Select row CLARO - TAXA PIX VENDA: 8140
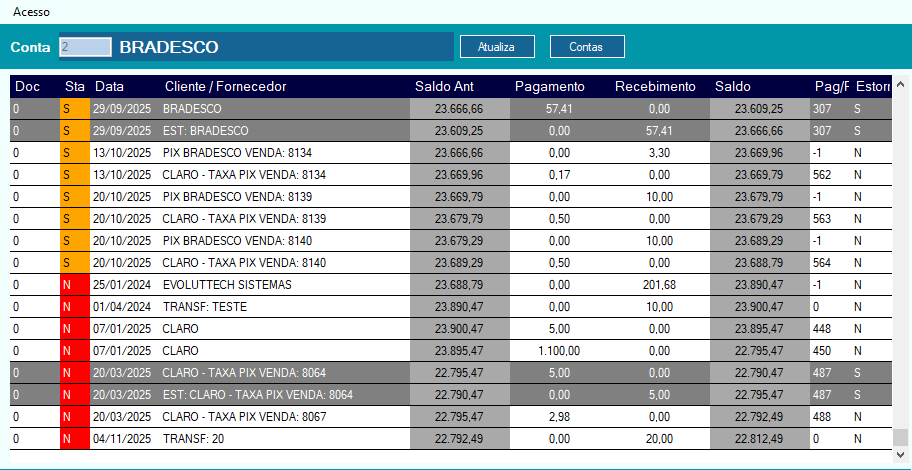 click(x=451, y=263)
